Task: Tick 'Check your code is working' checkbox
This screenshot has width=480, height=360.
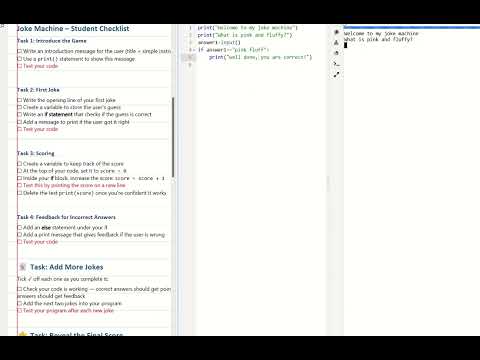Action: [19, 289]
